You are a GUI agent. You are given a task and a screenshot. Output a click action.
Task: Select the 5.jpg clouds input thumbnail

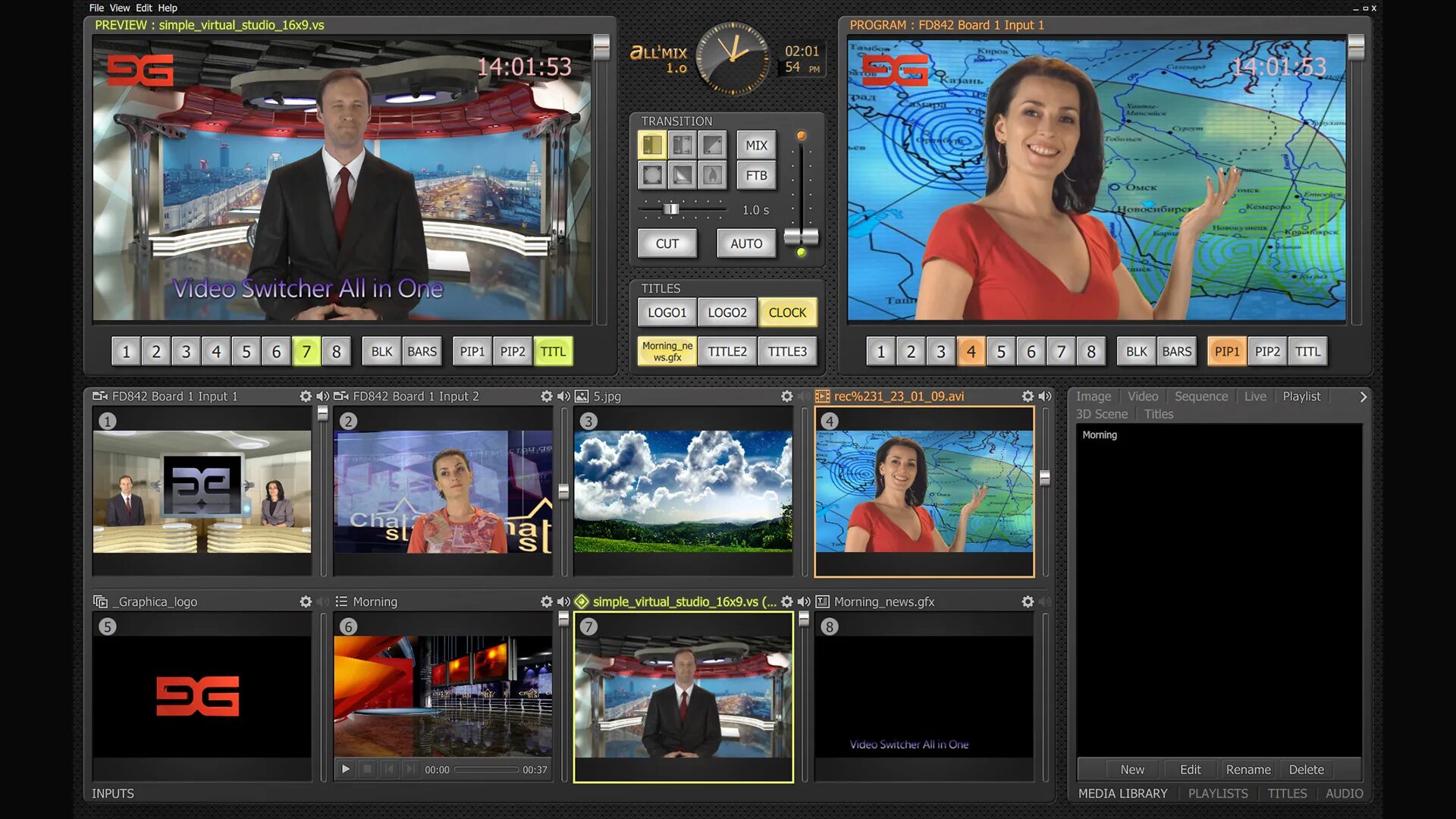tap(682, 491)
